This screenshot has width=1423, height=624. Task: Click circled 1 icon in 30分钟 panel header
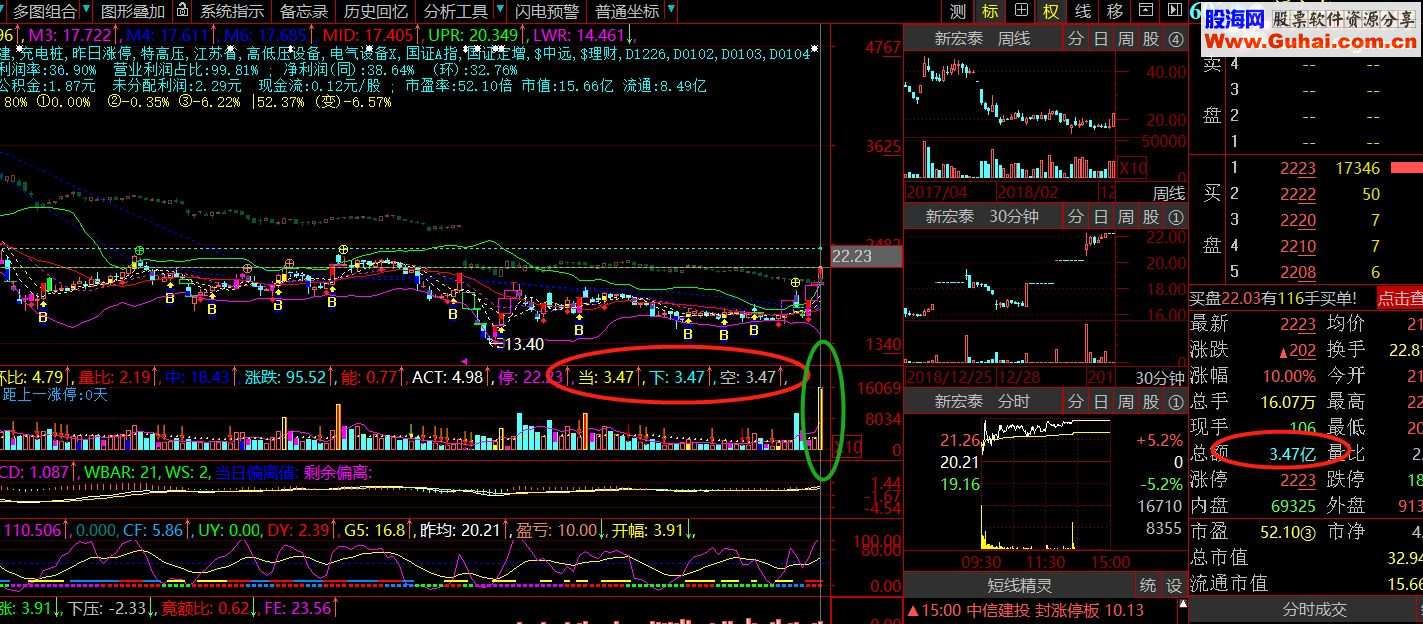coord(1175,216)
